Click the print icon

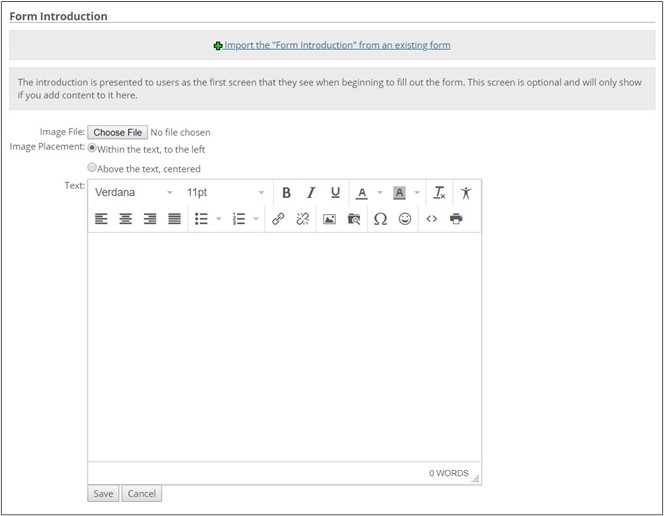tap(456, 219)
